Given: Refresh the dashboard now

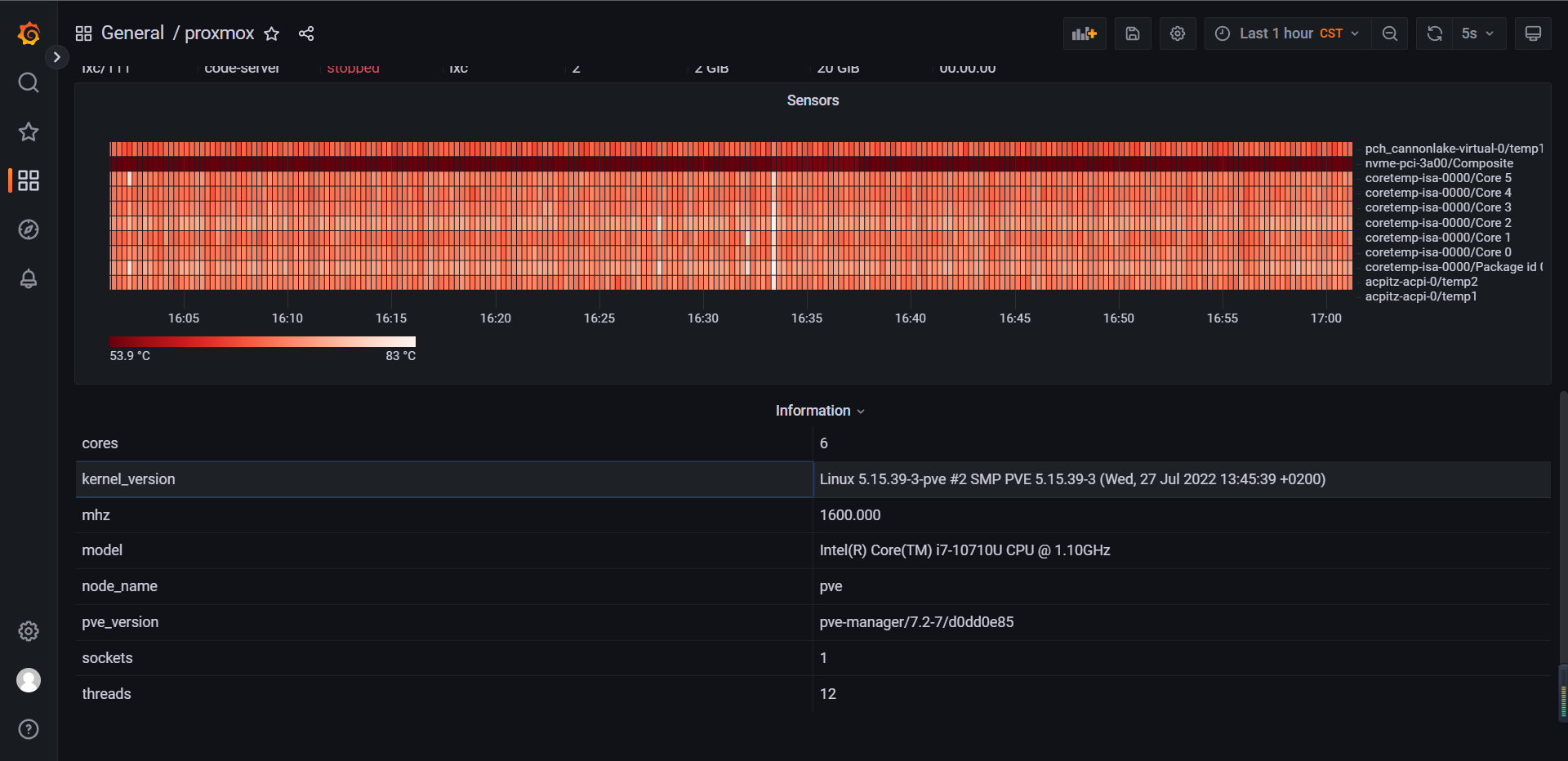Looking at the screenshot, I should 1434,33.
